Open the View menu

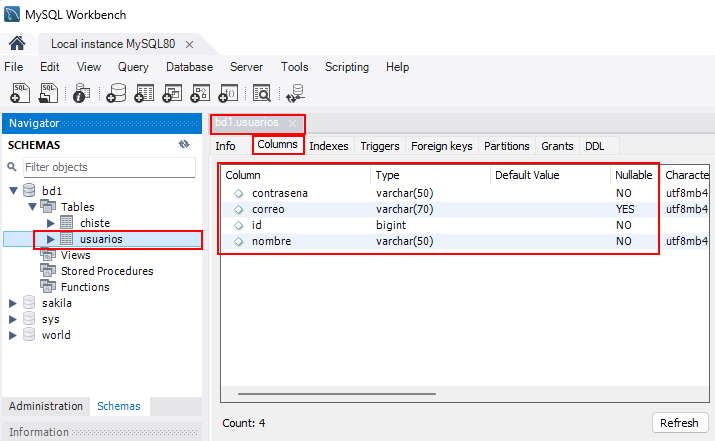(89, 67)
